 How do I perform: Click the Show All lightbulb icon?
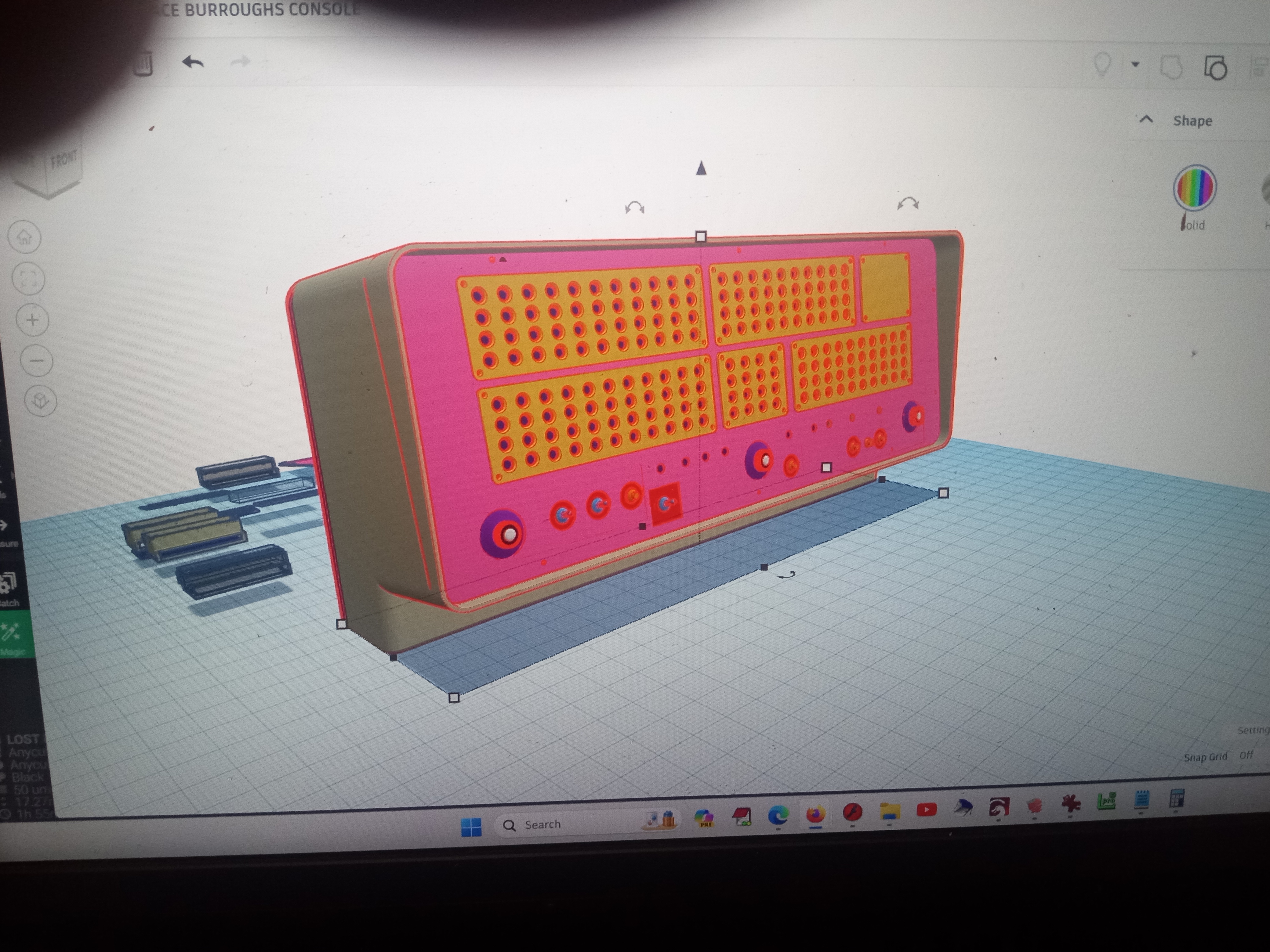[1102, 65]
